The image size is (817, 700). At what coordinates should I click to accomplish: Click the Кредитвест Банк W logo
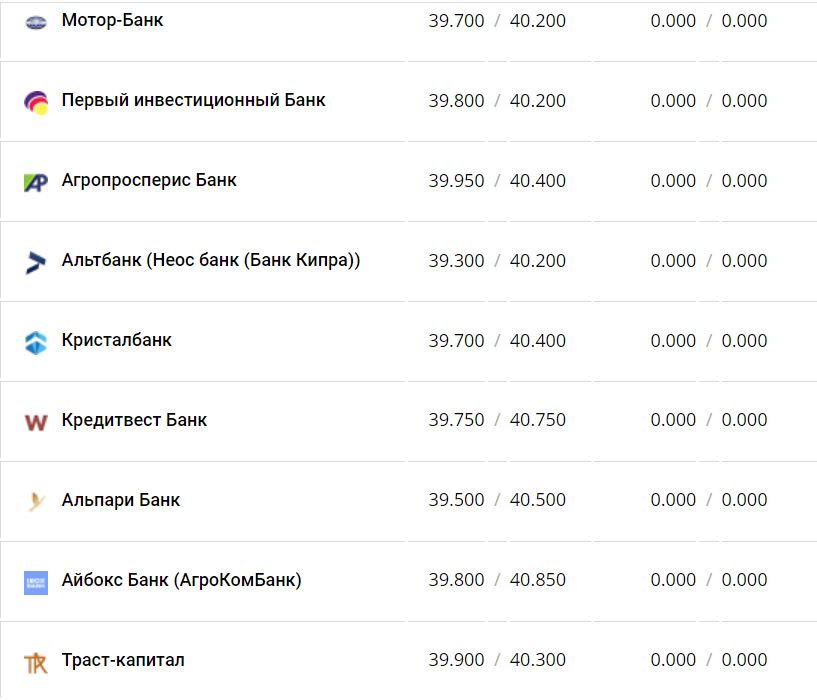(x=36, y=422)
